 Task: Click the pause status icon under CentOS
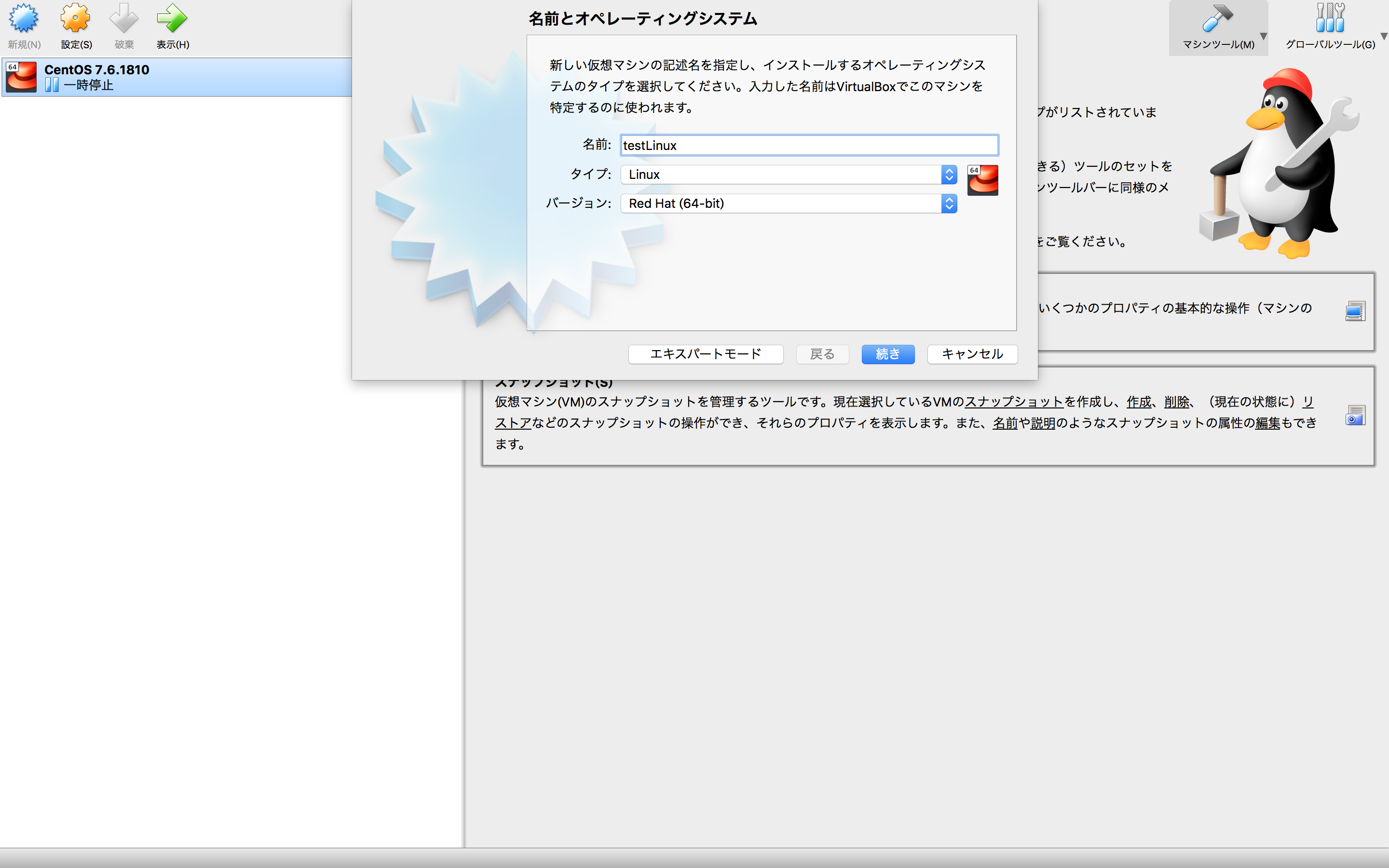(x=52, y=85)
